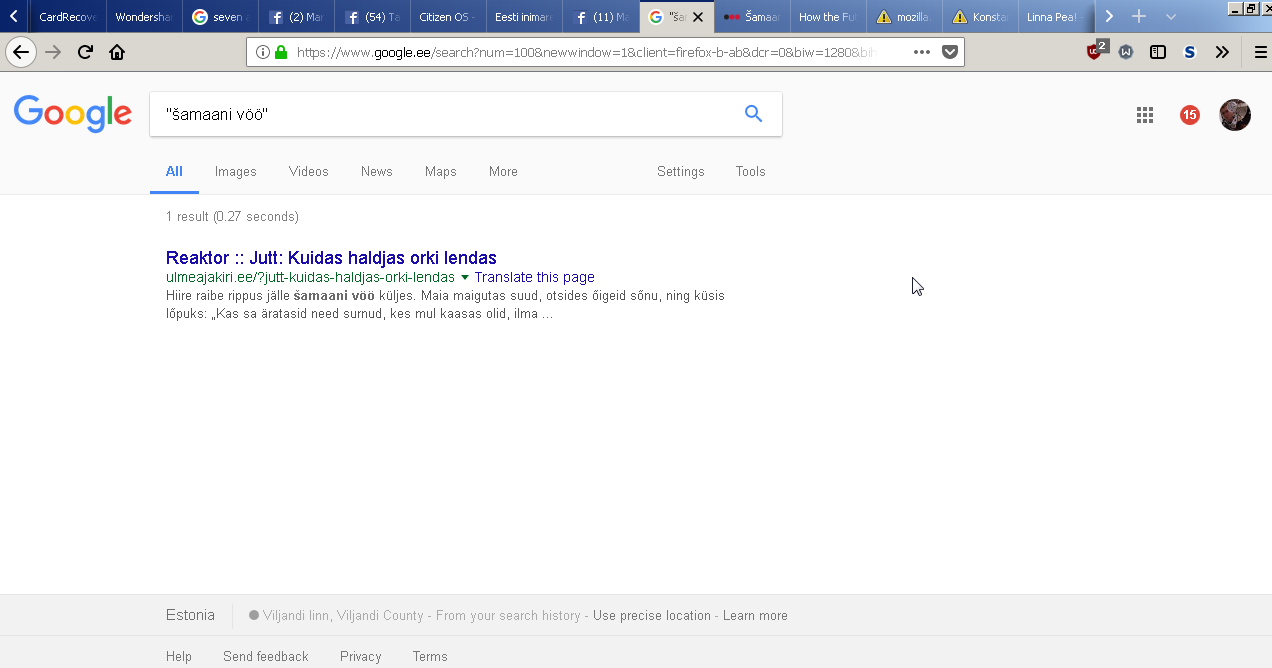Open cached options arrow beside result URL
Screen dimensions: 1272x668
465,278
